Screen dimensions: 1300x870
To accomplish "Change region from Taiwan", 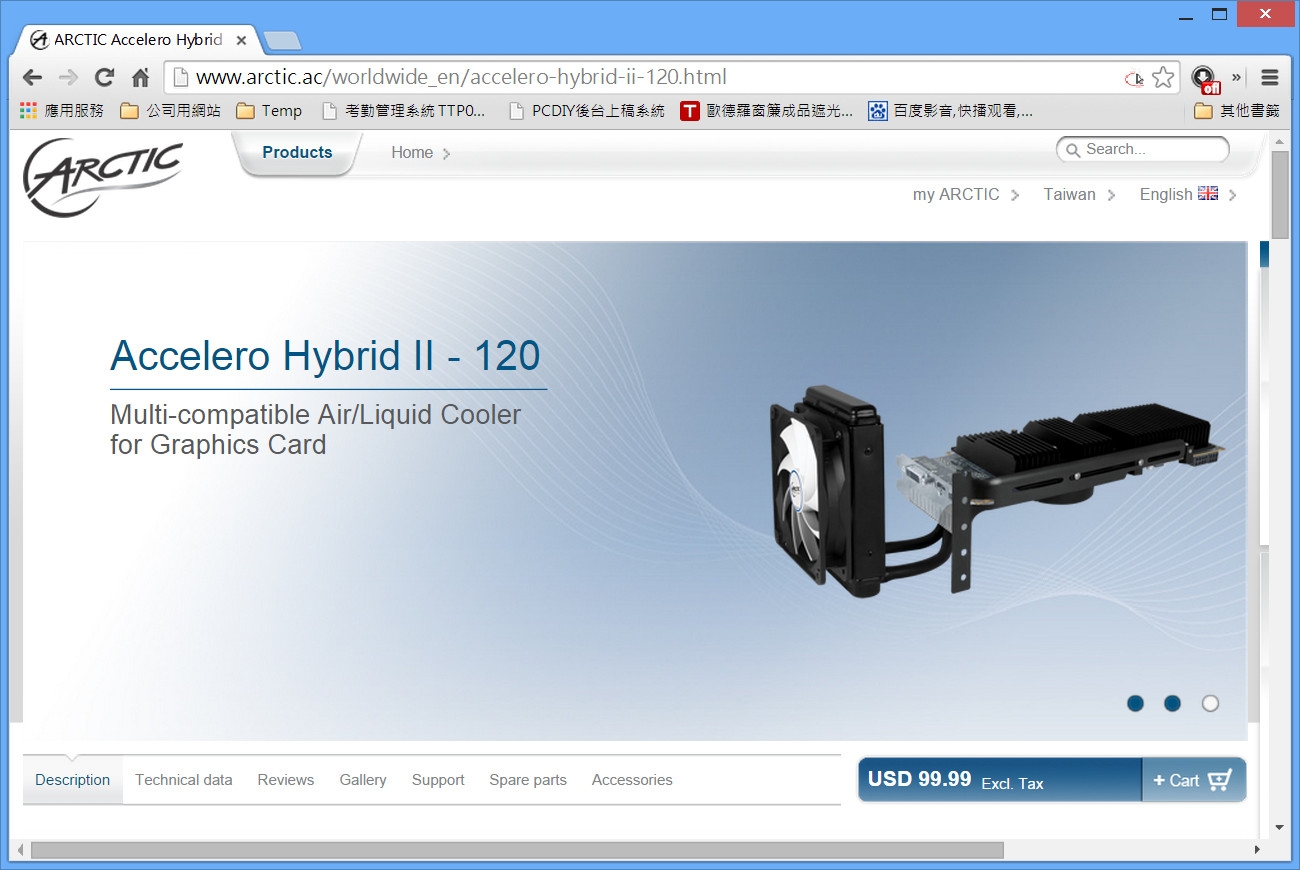I will pyautogui.click(x=1080, y=195).
